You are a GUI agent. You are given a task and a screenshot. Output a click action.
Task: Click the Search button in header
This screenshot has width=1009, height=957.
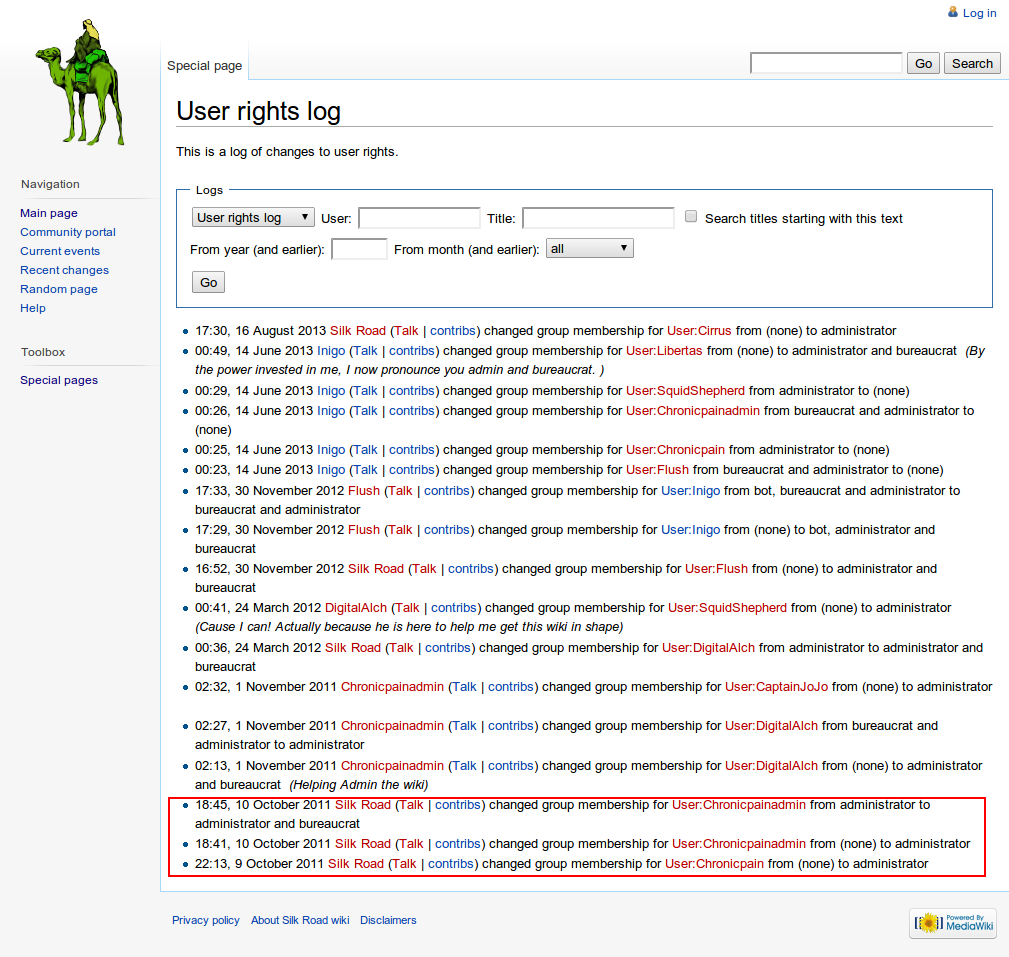[x=972, y=64]
